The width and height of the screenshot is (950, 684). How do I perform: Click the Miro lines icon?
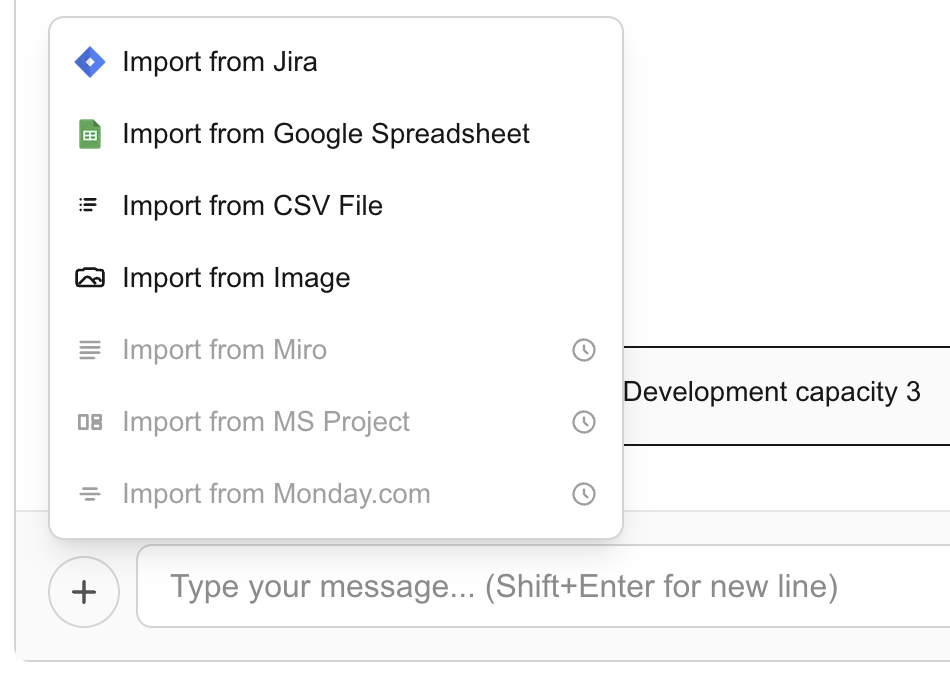(90, 349)
